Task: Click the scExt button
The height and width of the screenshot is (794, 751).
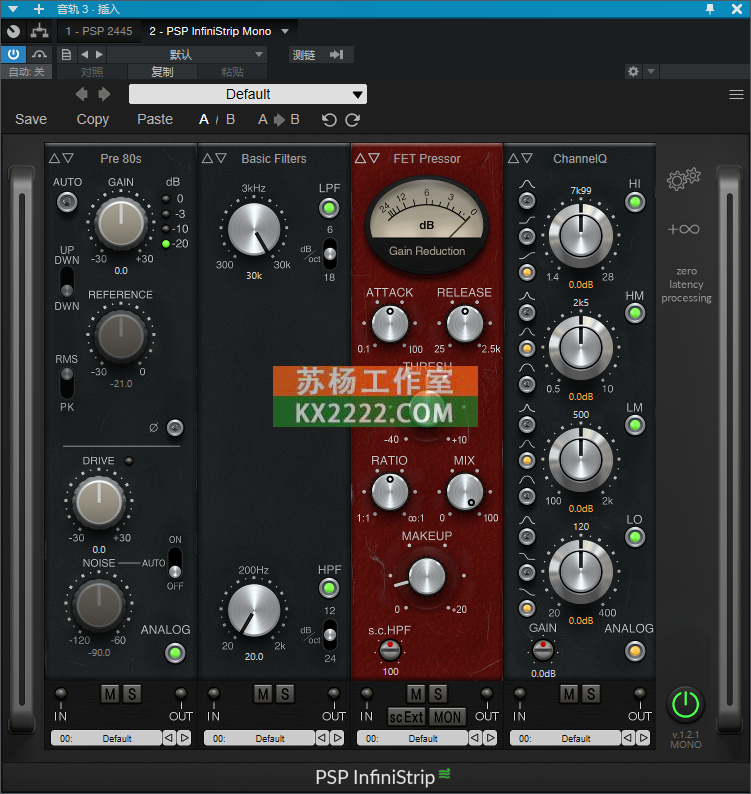Action: coord(406,717)
